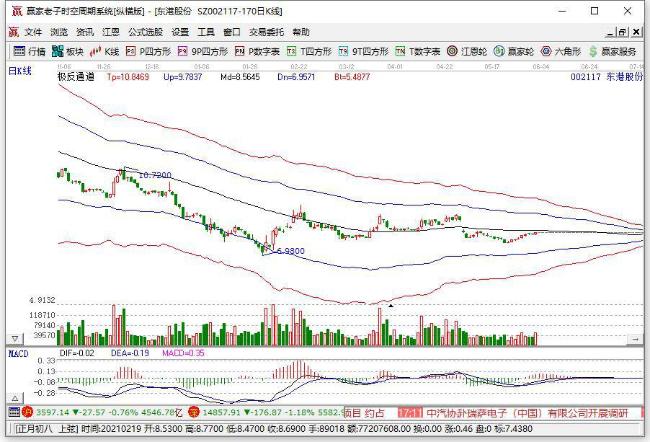Open the 工具 menu
The height and width of the screenshot is (442, 650).
point(206,32)
